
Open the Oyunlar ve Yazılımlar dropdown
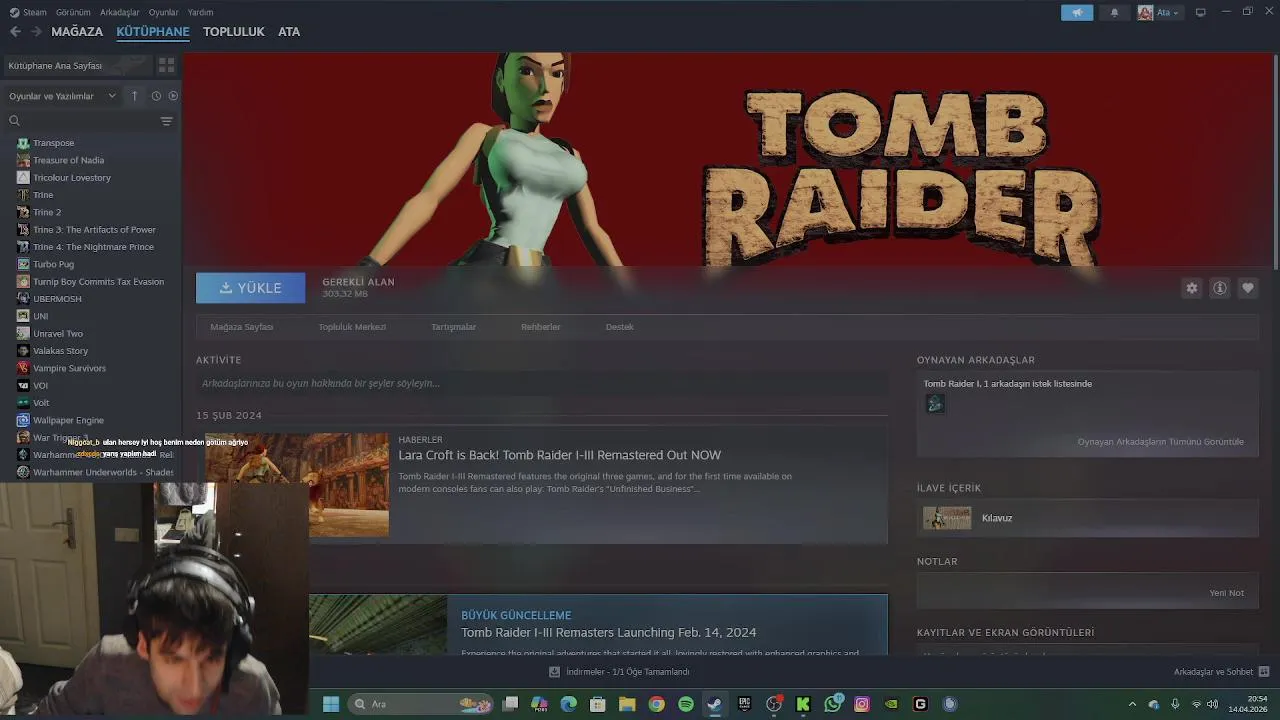(x=62, y=96)
